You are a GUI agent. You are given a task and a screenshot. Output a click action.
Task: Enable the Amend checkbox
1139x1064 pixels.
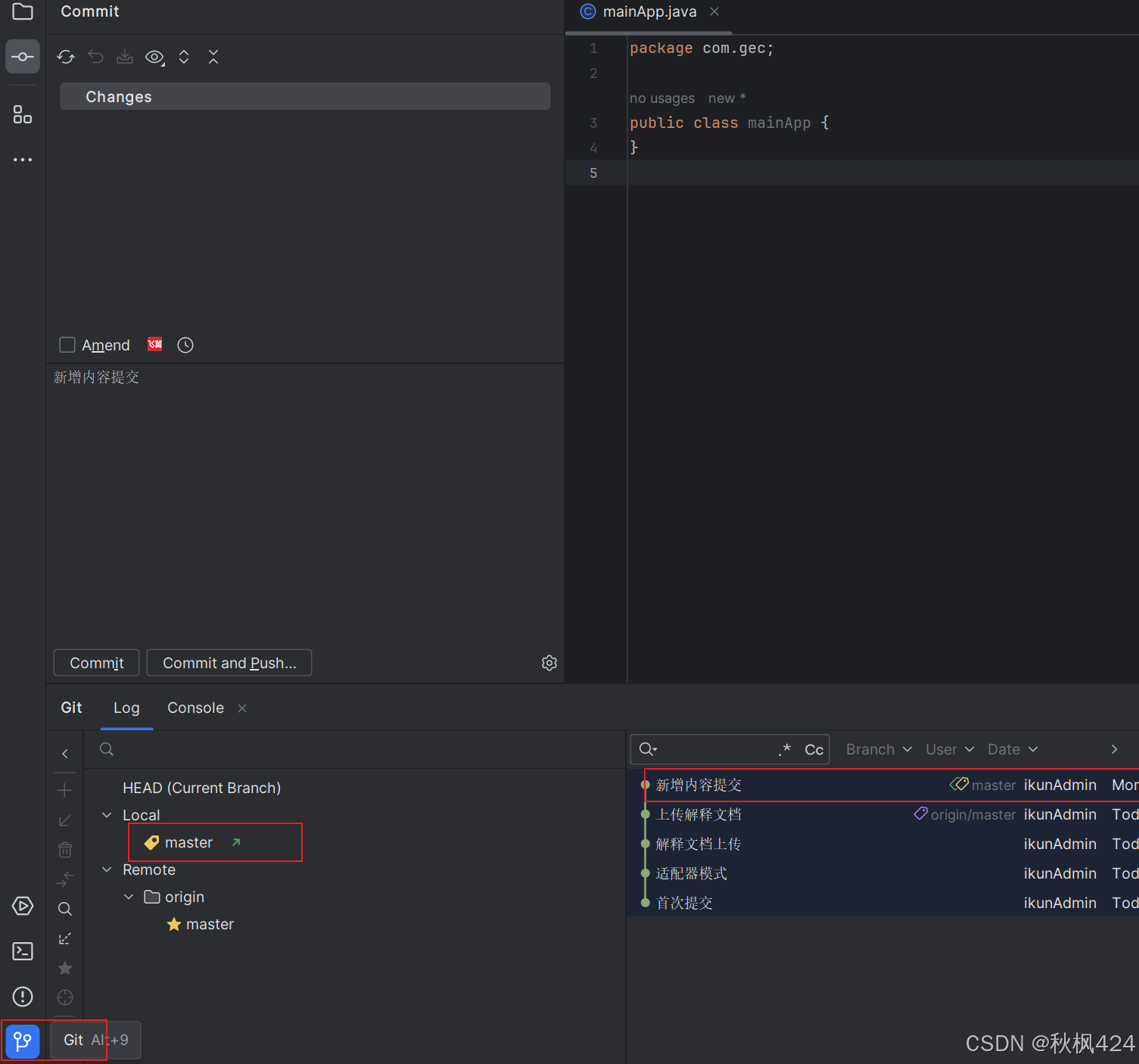[x=67, y=344]
